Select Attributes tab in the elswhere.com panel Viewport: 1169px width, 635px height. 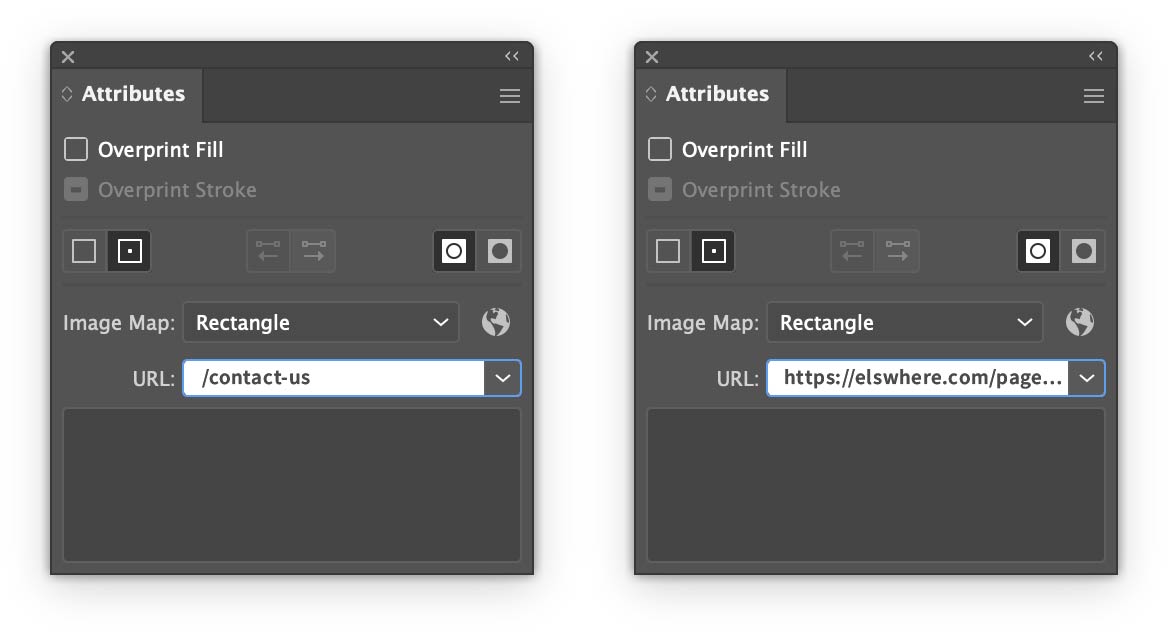[x=717, y=94]
